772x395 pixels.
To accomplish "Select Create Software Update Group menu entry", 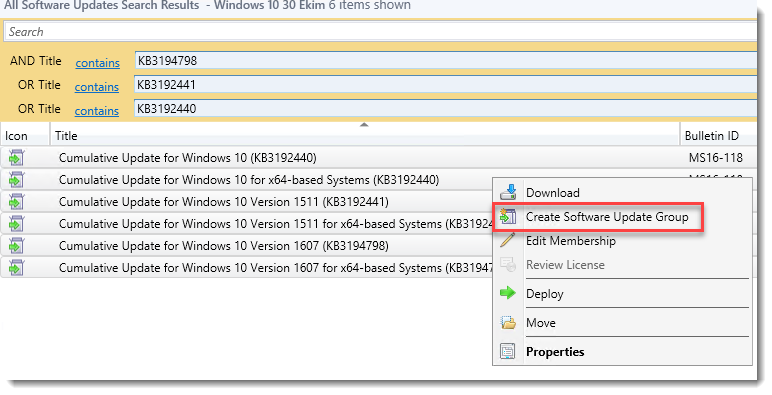I will pyautogui.click(x=607, y=217).
